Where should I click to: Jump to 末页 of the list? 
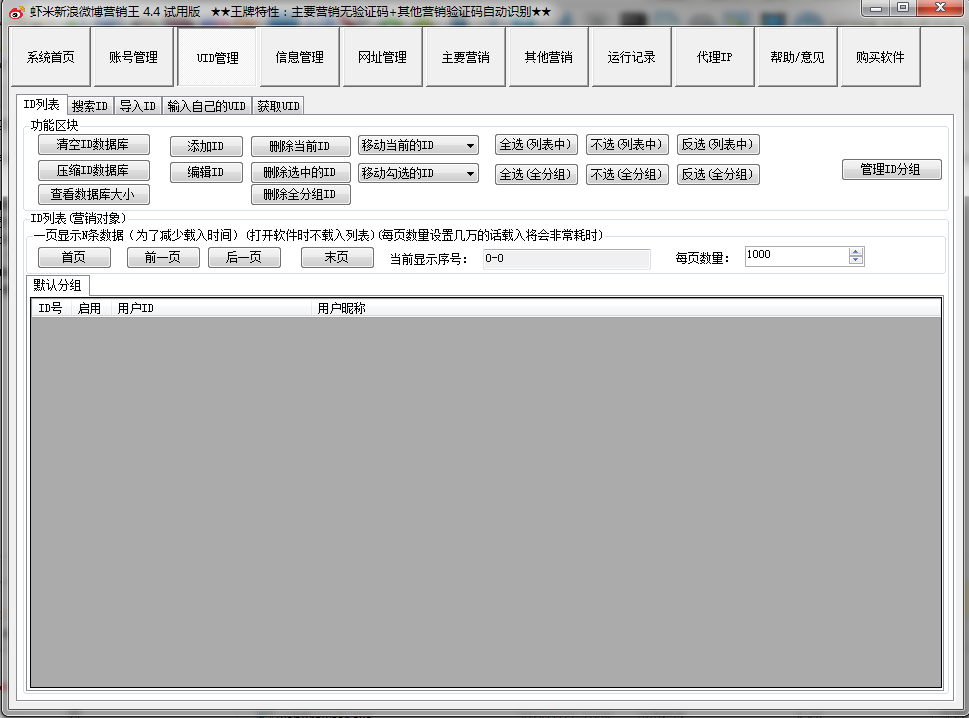coord(337,258)
